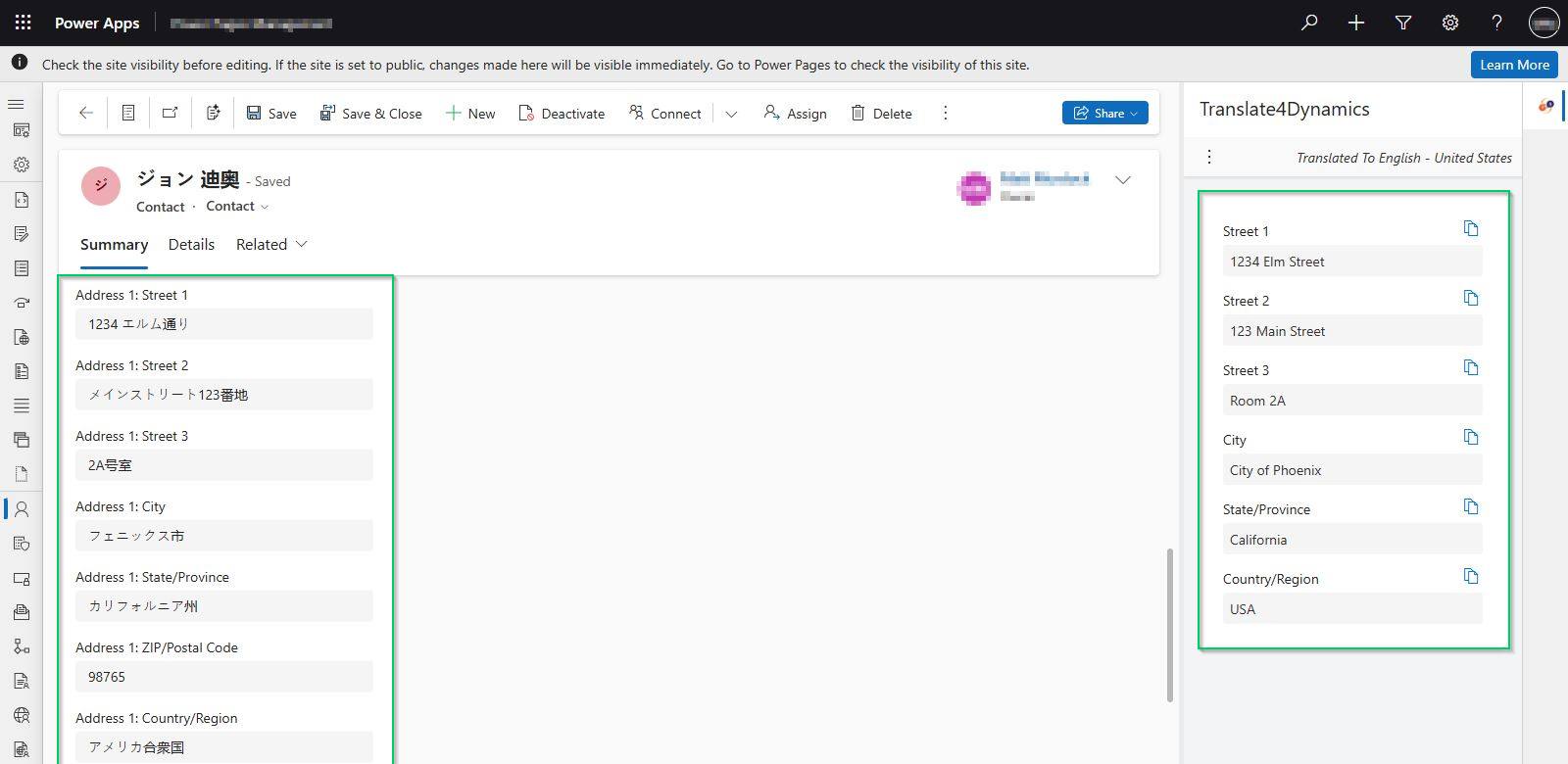Viewport: 1568px width, 764px height.
Task: Click the Address 1: ZIP/Postal Code field
Action: coord(223,677)
